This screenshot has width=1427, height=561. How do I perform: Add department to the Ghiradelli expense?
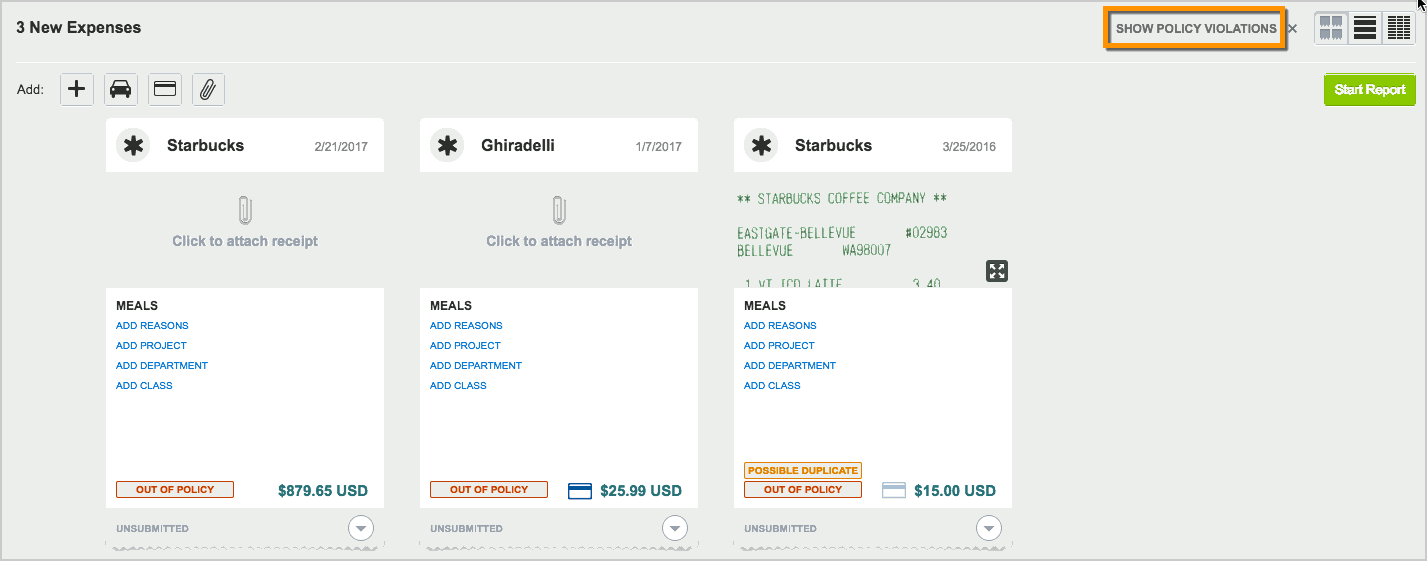[476, 366]
